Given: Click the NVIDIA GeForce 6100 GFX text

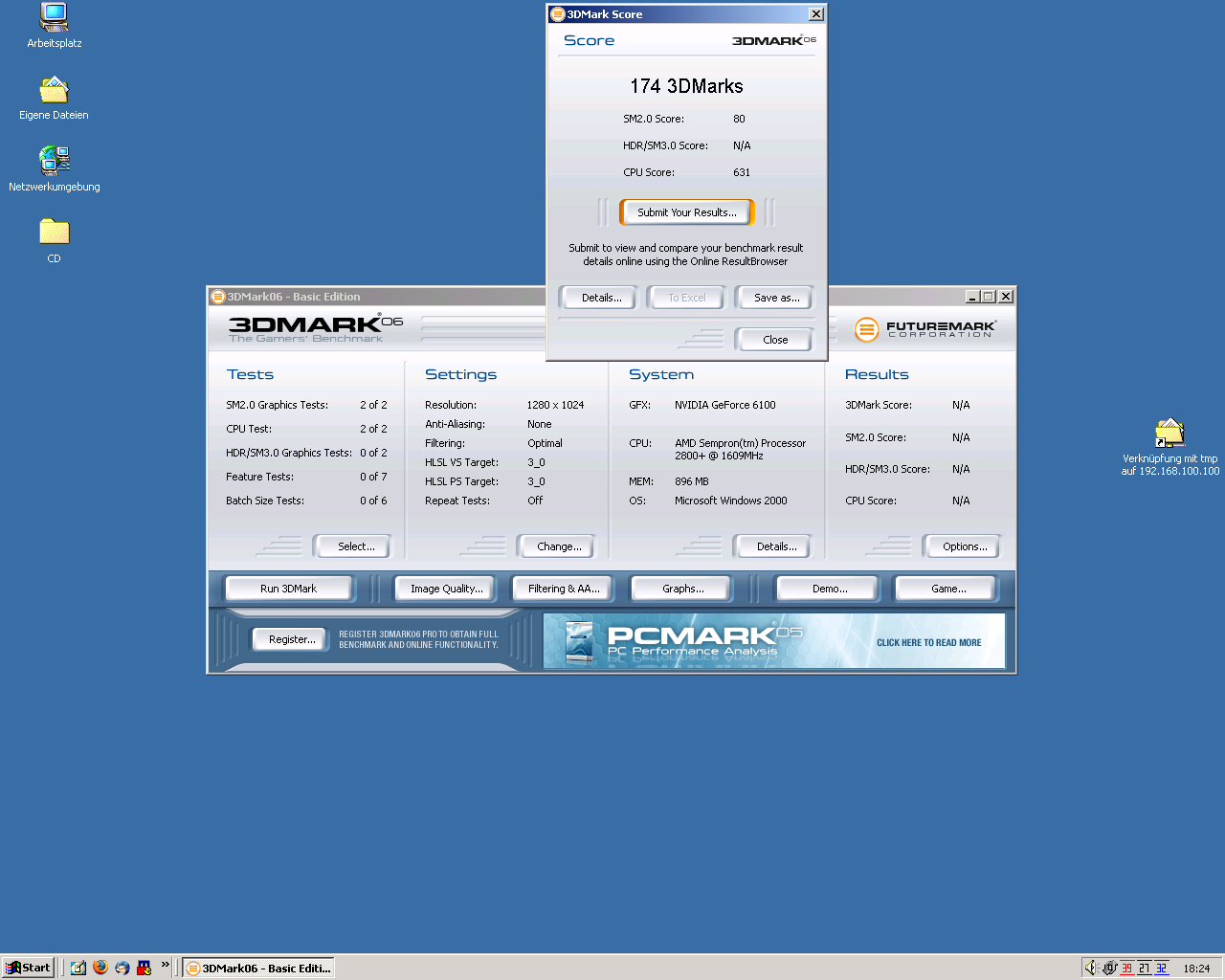Looking at the screenshot, I should 725,405.
